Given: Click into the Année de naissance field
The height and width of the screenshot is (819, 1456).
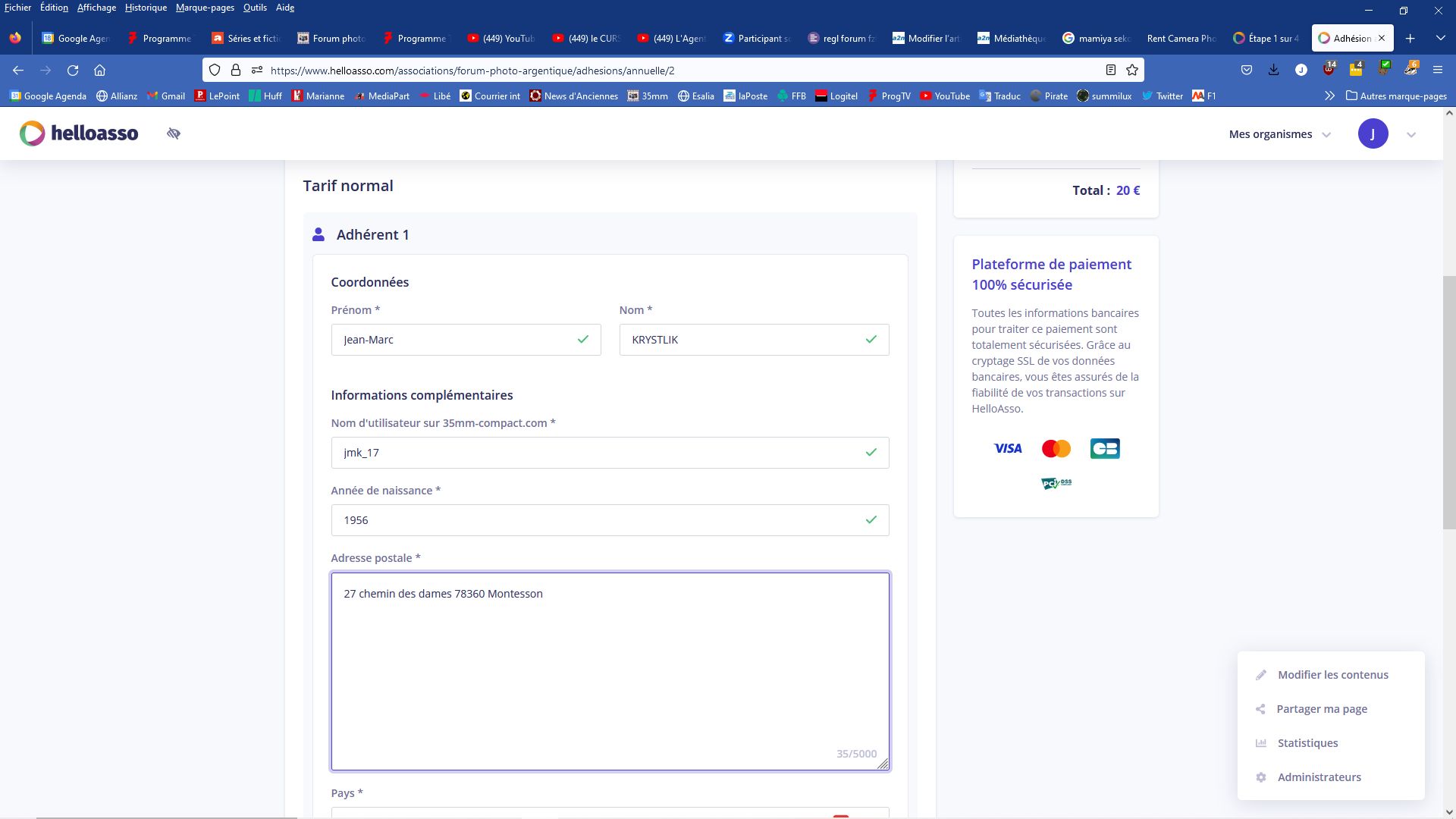Looking at the screenshot, I should pos(610,520).
